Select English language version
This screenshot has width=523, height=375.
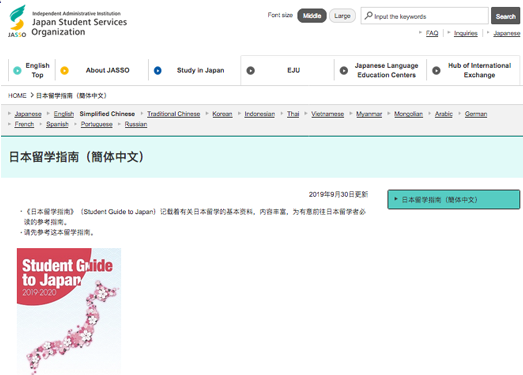click(64, 114)
